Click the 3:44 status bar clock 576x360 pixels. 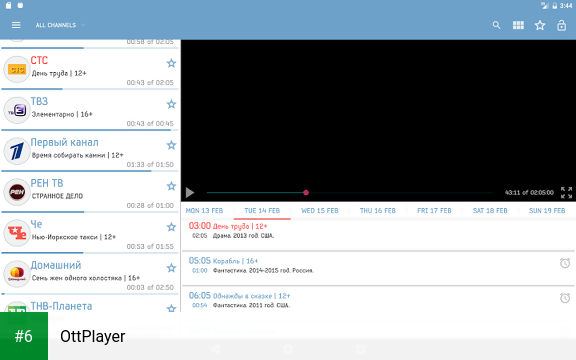[566, 6]
